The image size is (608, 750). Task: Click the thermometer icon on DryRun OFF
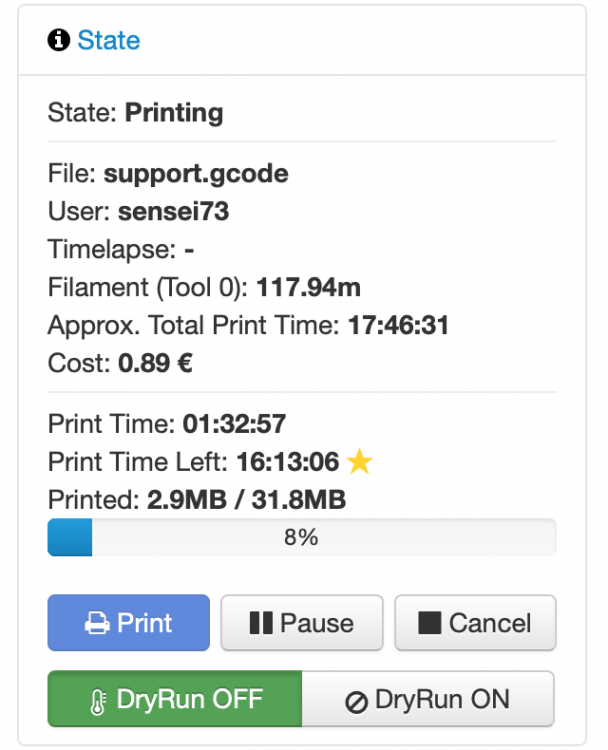point(98,702)
